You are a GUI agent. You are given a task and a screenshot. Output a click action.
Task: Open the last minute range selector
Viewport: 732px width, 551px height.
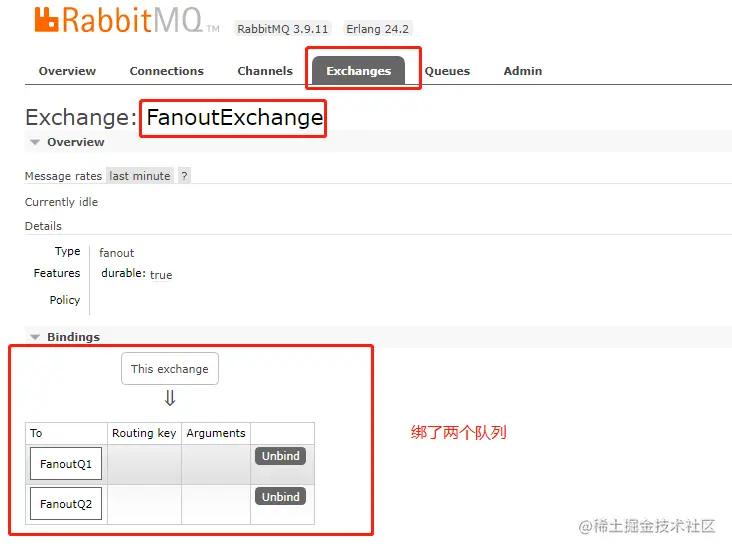pyautogui.click(x=140, y=176)
